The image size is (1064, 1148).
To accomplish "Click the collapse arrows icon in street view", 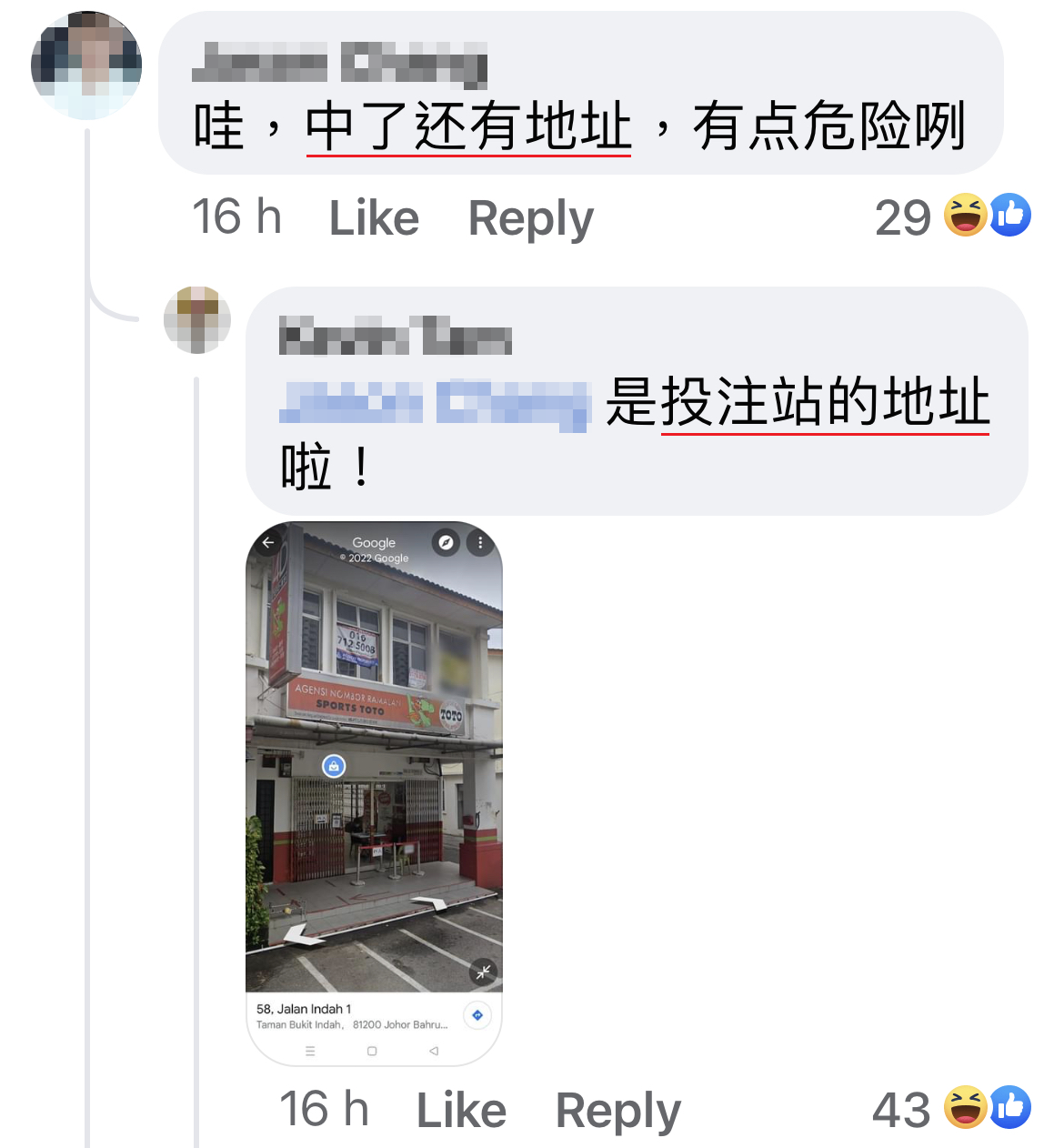I will click(483, 972).
